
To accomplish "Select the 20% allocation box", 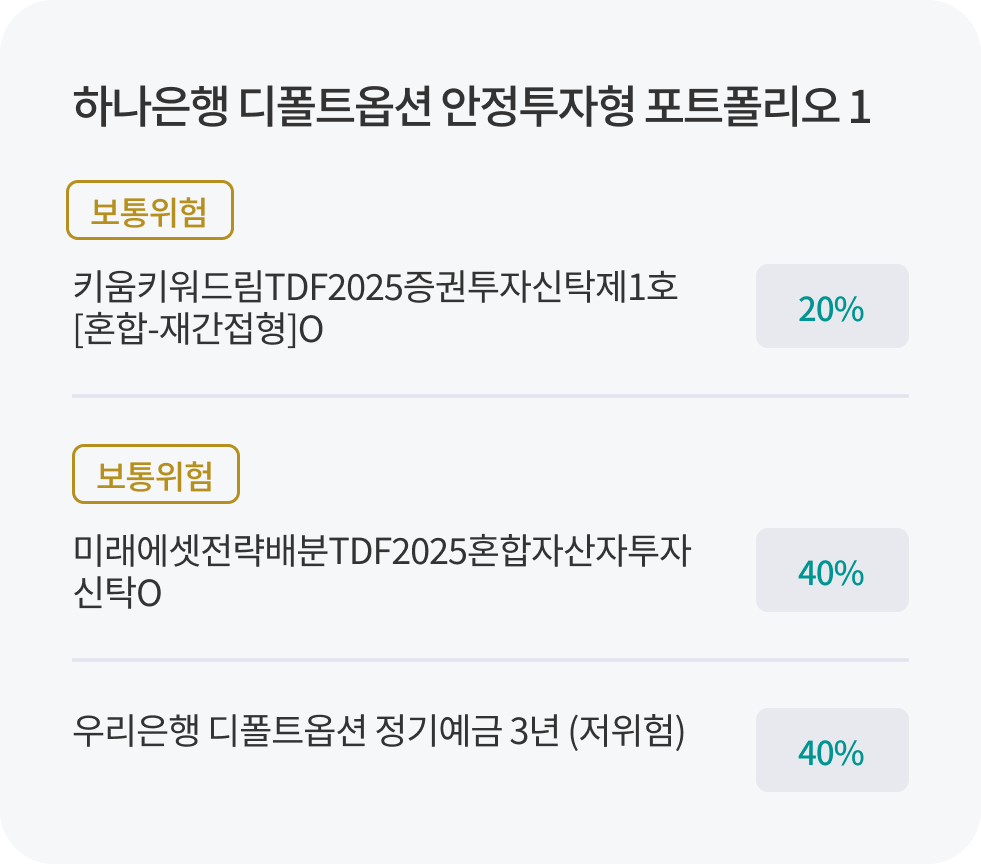I will (x=831, y=307).
